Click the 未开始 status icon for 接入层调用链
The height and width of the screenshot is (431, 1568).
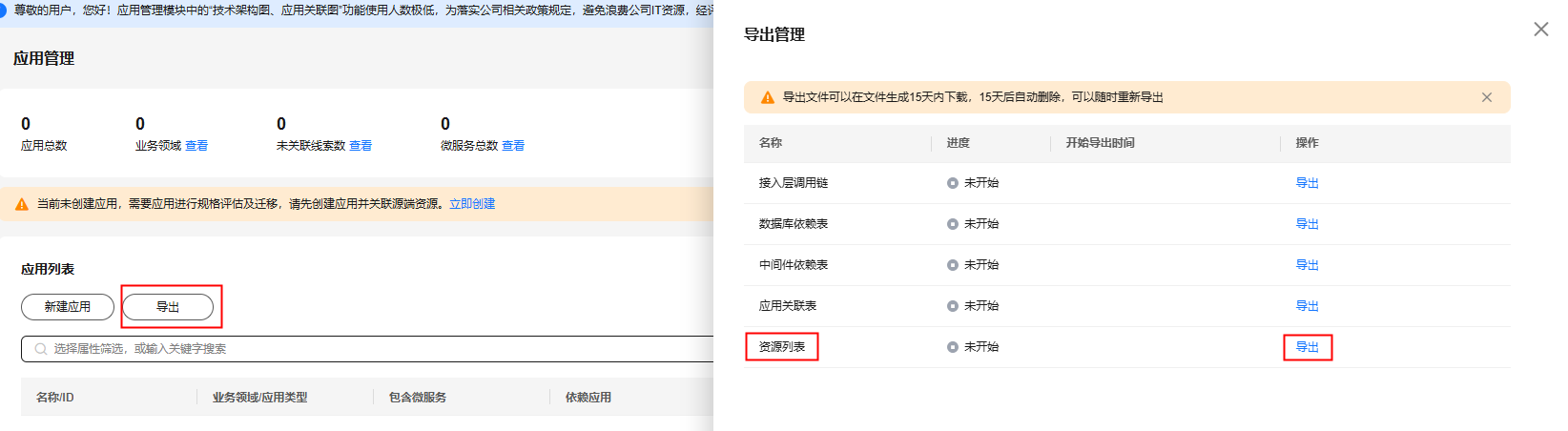click(x=952, y=183)
